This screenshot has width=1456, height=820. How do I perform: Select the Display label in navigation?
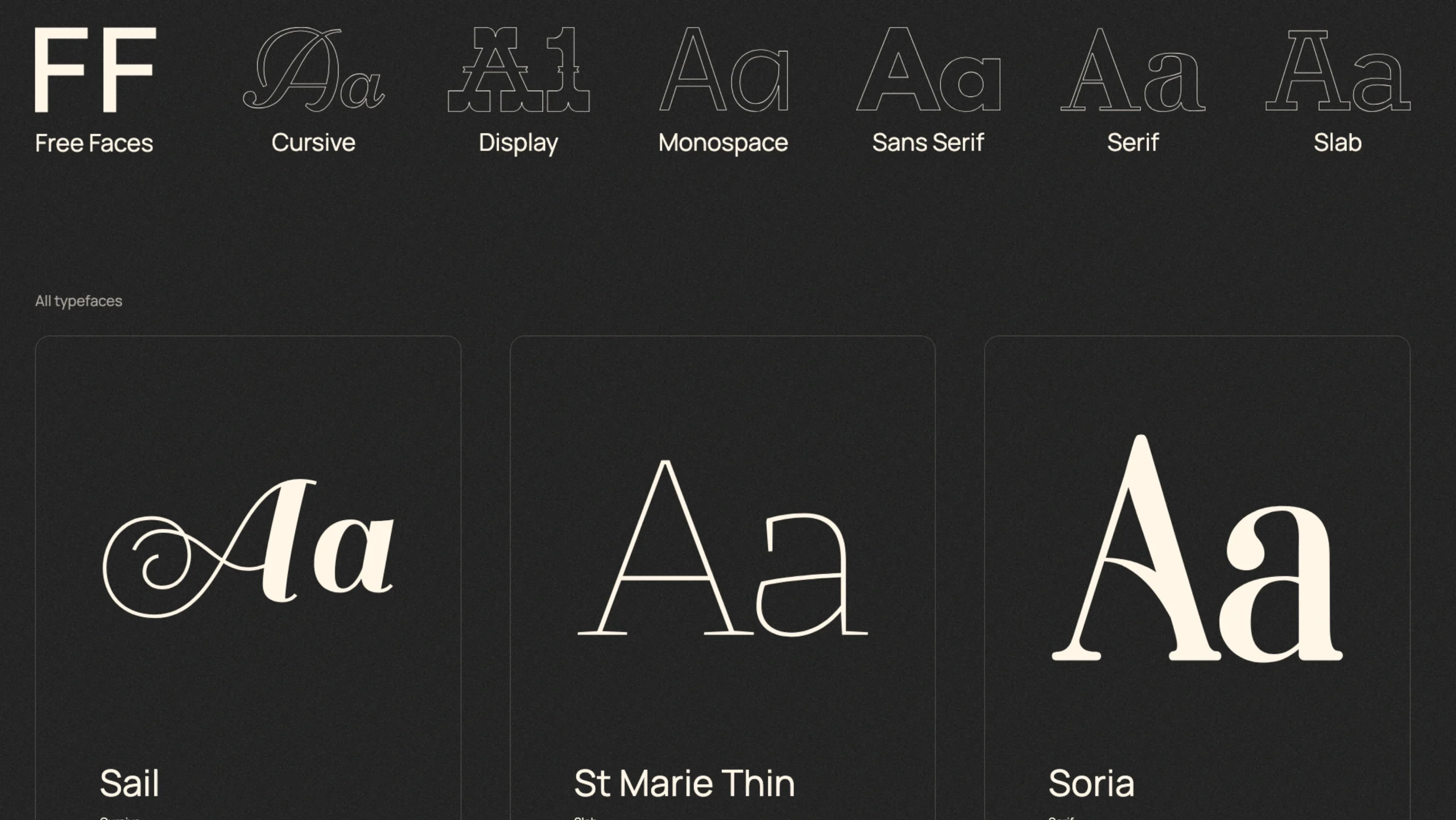click(518, 143)
